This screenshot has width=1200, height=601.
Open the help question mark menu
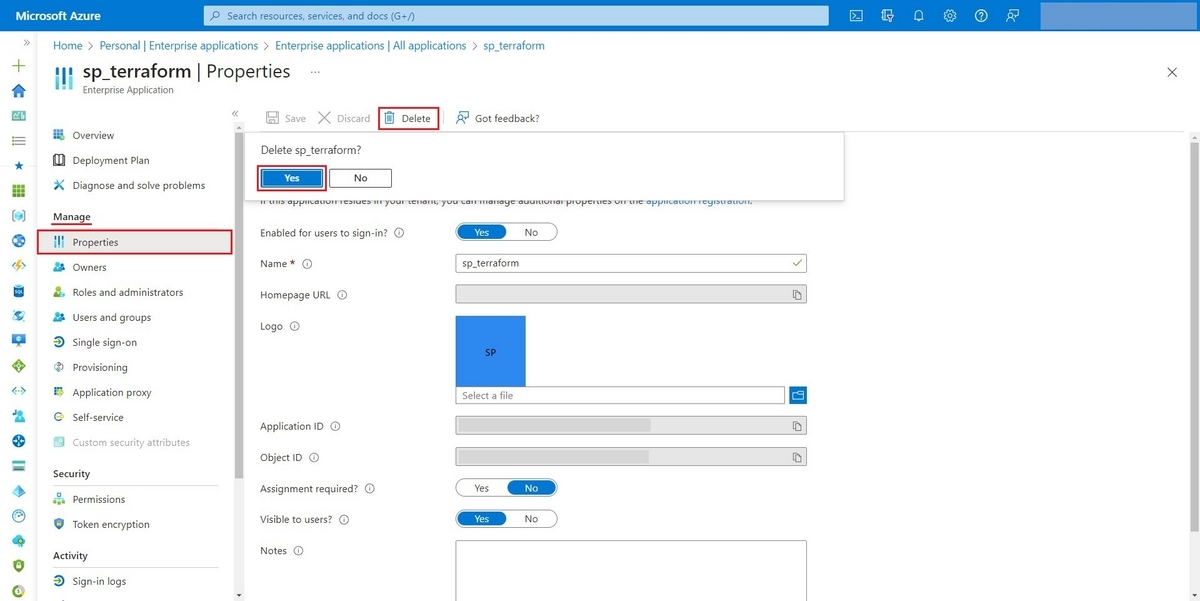tap(980, 15)
